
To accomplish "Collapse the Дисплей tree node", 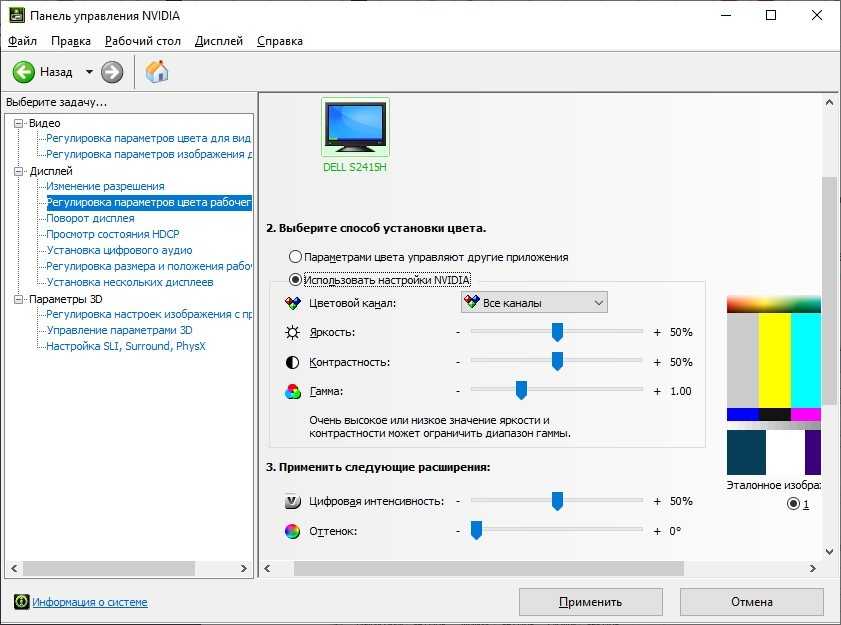I will 18,172.
